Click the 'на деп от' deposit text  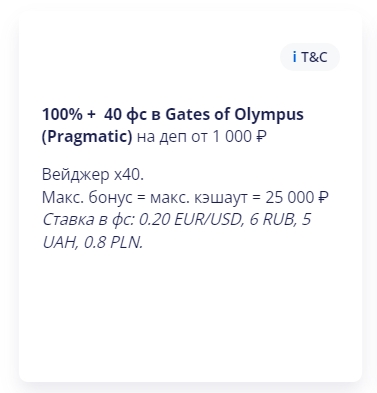coord(172,137)
